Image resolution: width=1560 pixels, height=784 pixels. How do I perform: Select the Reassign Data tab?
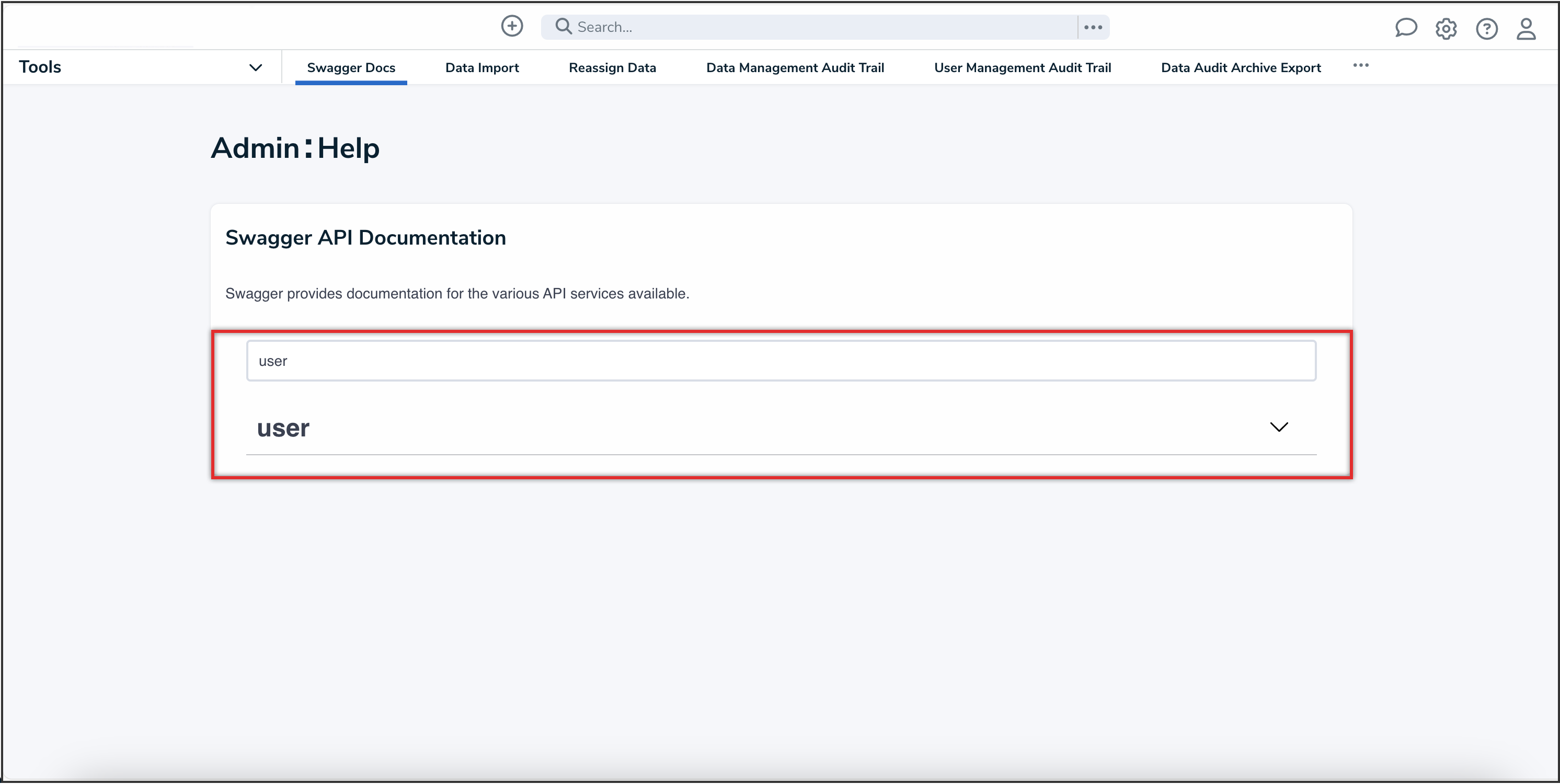pos(612,67)
